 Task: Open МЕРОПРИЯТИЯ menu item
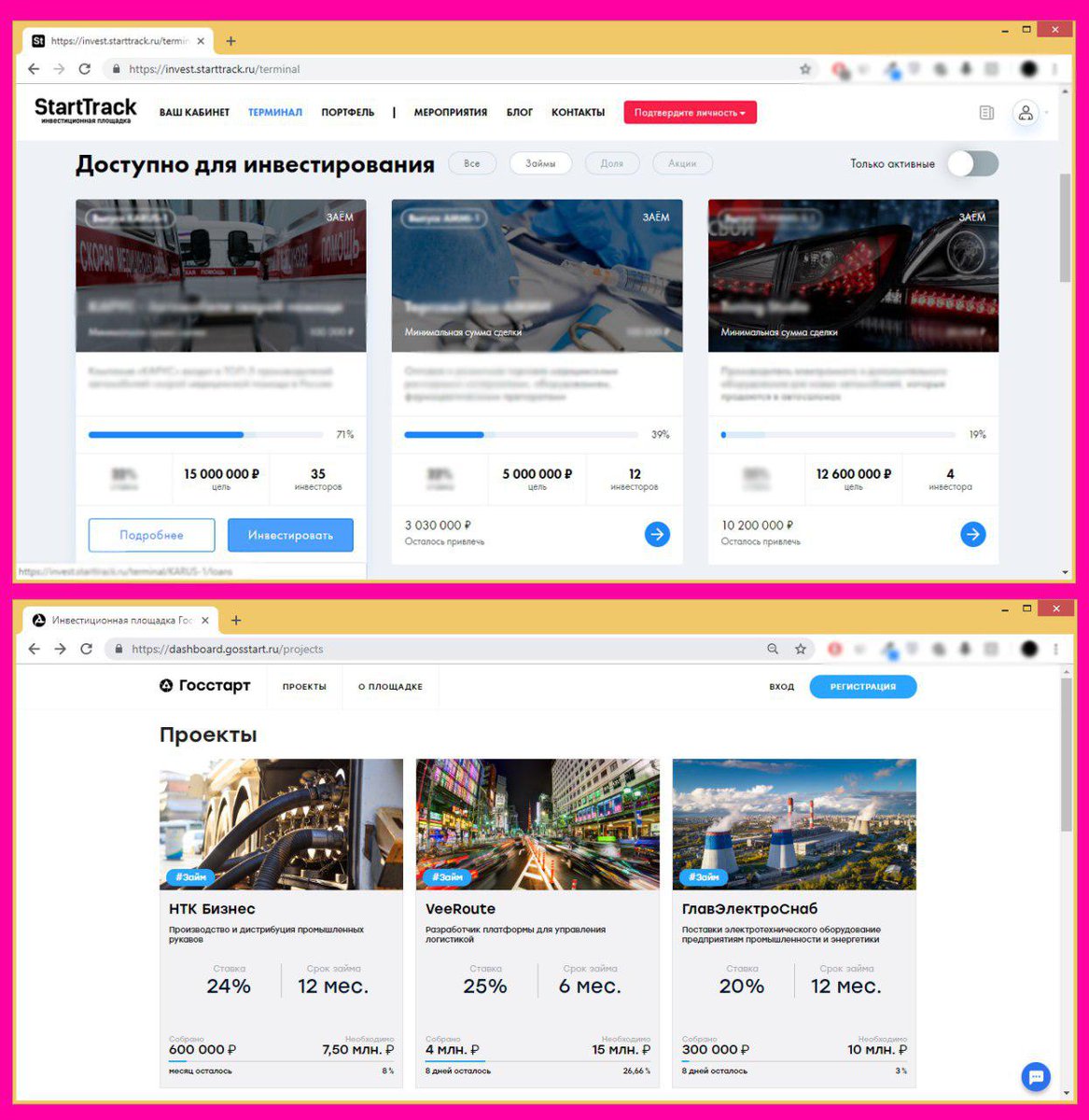[x=451, y=112]
